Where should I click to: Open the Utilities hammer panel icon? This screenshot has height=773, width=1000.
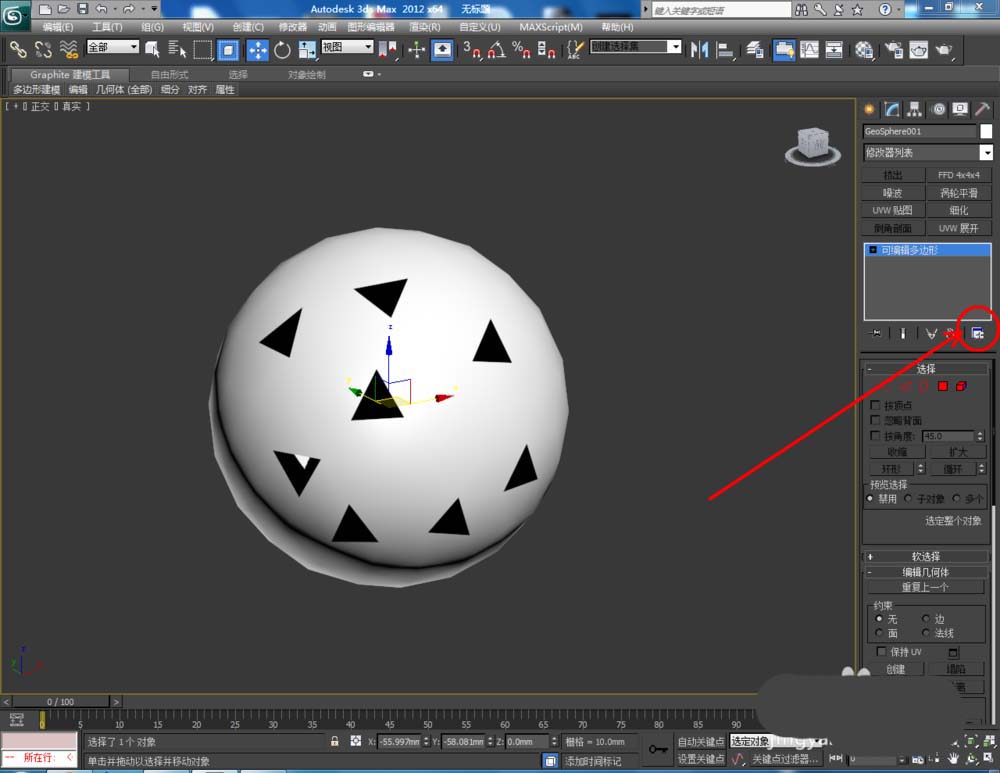(x=983, y=109)
